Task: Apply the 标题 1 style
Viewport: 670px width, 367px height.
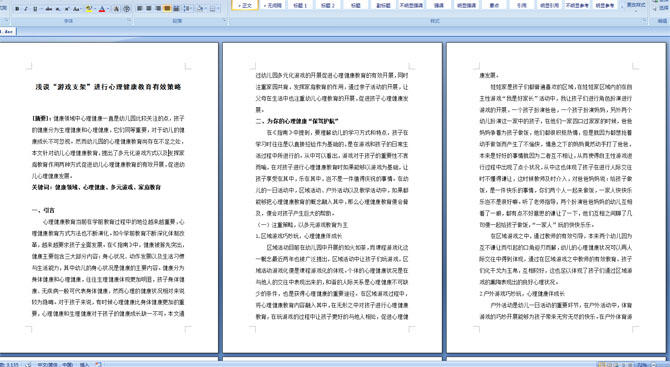Action: click(300, 5)
